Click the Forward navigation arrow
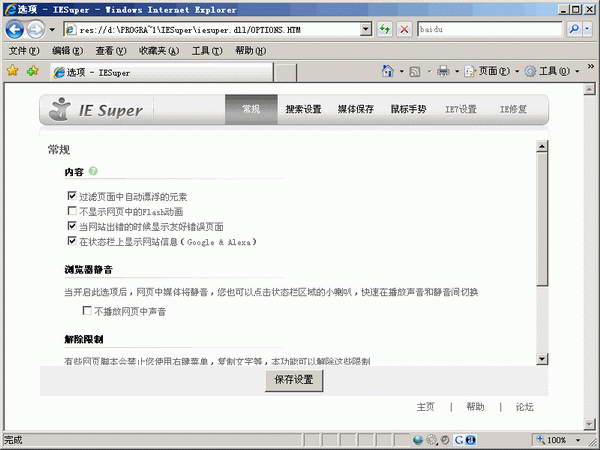Screen dimensions: 600x450 [36, 29]
